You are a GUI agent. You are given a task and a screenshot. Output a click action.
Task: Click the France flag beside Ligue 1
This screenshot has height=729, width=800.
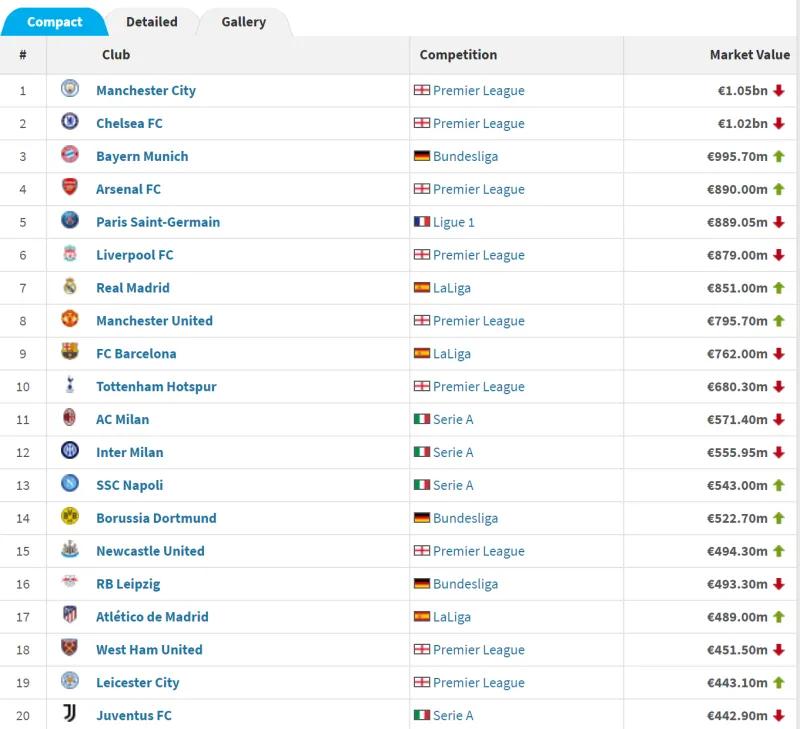pyautogui.click(x=422, y=222)
